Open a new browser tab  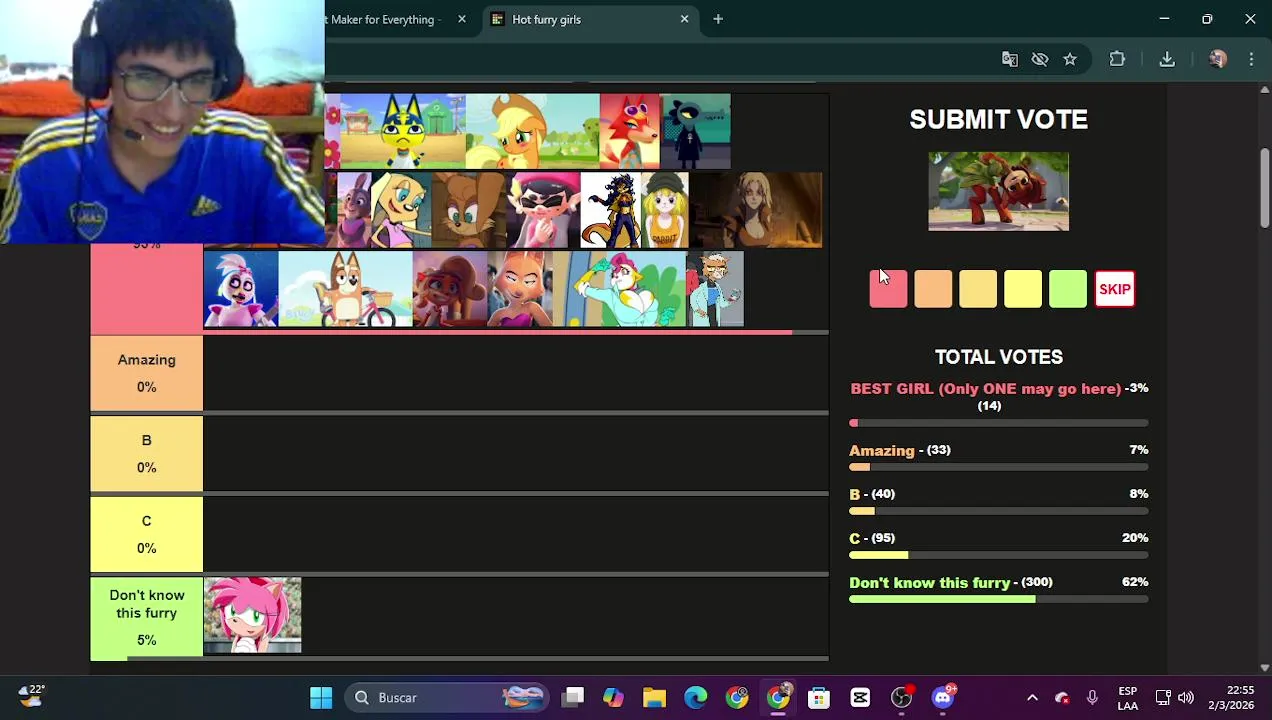718,19
